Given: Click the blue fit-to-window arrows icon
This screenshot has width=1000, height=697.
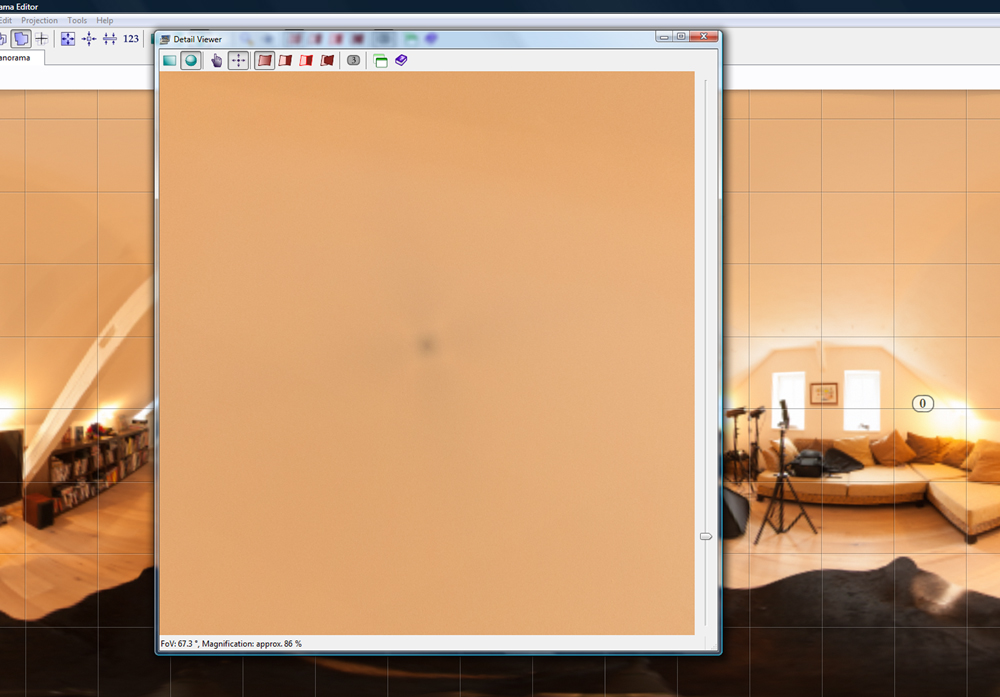Looking at the screenshot, I should pos(68,39).
